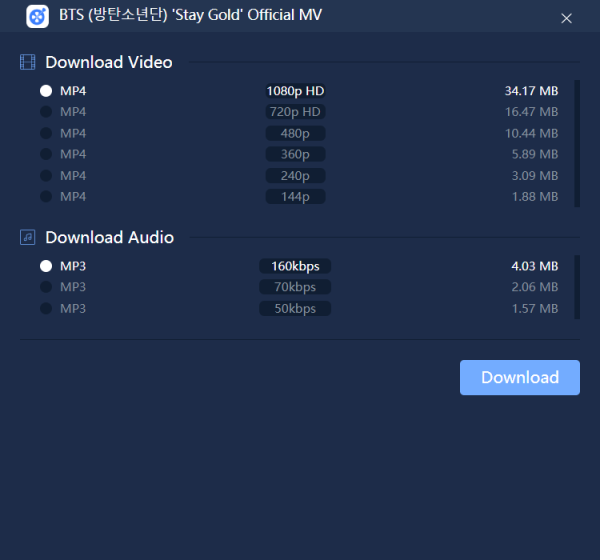Click the 16.47 MB file size text

[x=531, y=112]
